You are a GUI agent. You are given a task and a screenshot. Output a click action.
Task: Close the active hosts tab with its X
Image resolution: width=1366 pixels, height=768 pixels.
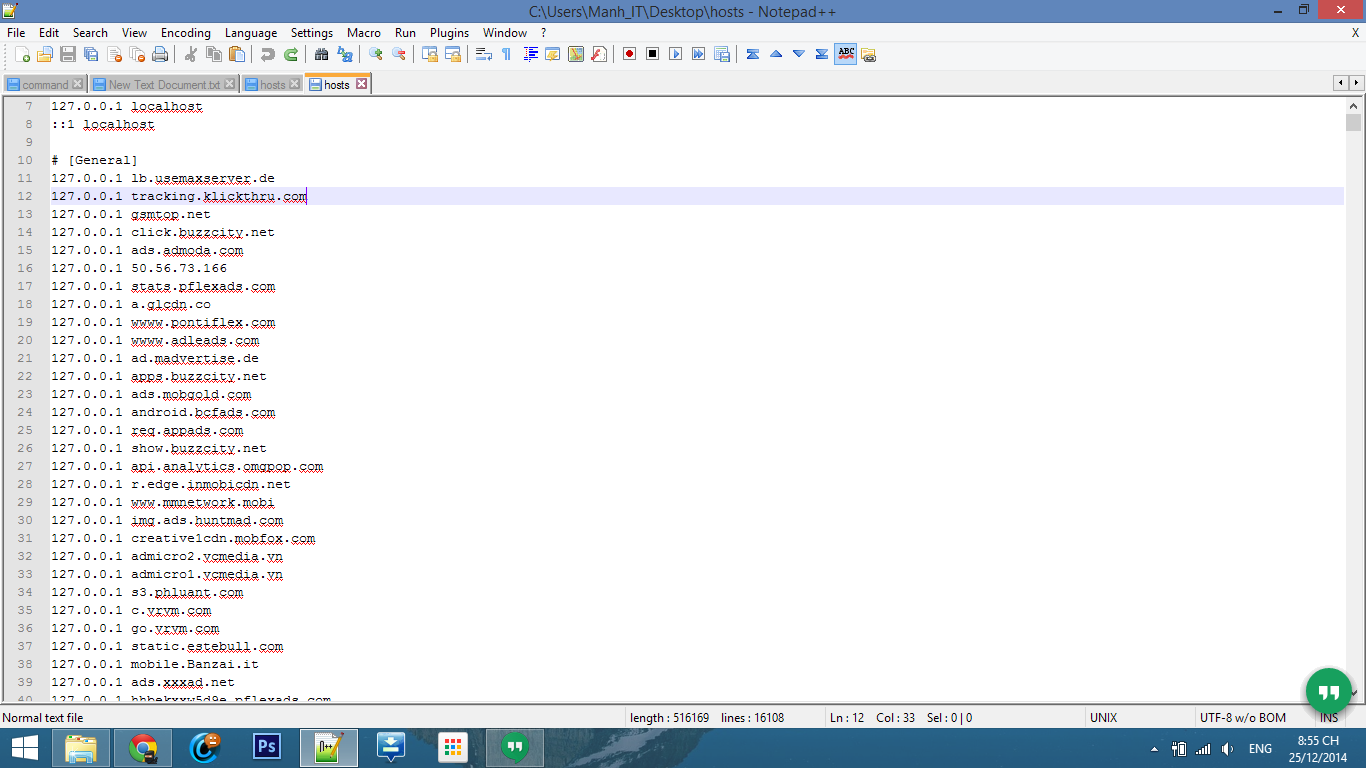[362, 84]
